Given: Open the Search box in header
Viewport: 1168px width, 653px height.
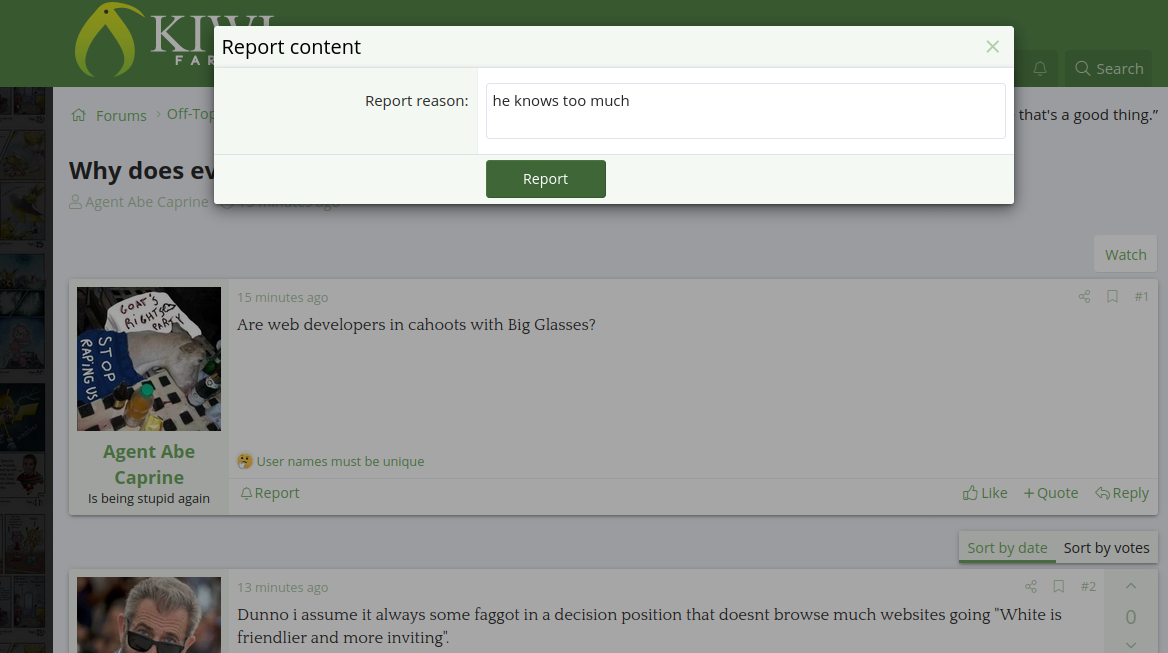Looking at the screenshot, I should [x=1109, y=69].
